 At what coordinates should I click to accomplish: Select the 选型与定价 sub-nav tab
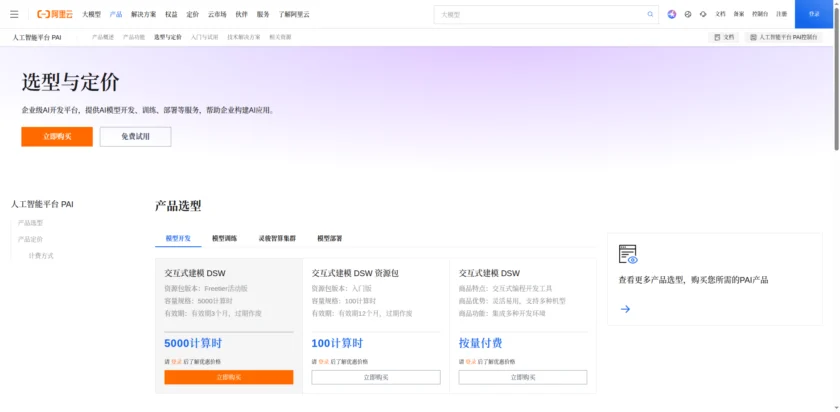(x=168, y=38)
